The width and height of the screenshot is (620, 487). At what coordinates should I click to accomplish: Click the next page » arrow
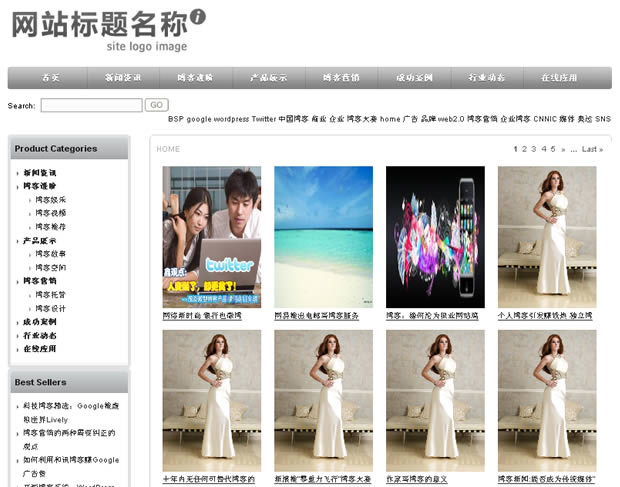(x=563, y=149)
